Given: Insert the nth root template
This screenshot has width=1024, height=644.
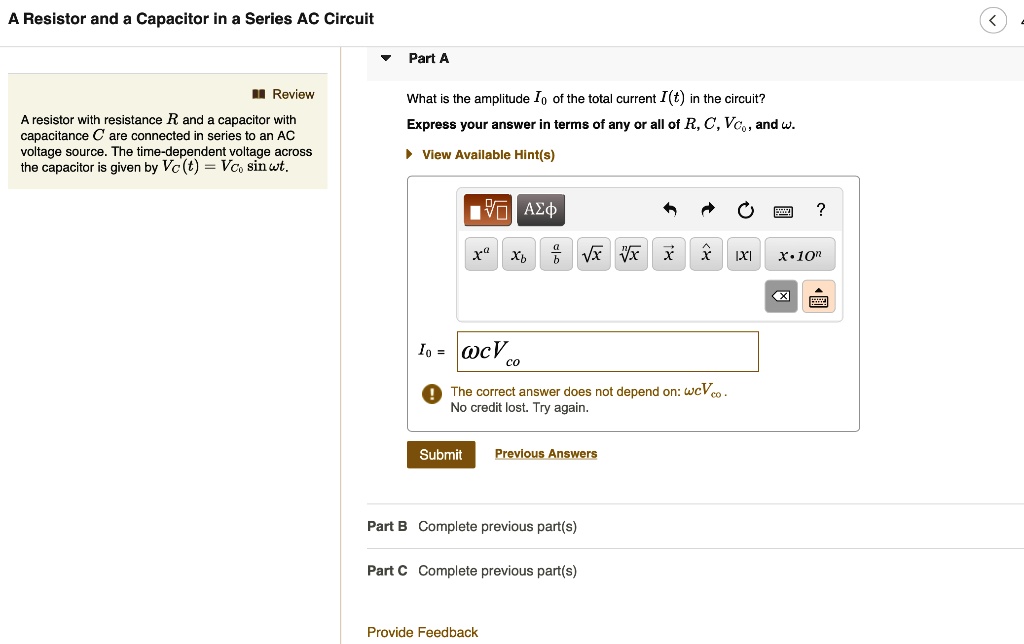Looking at the screenshot, I should tap(631, 253).
